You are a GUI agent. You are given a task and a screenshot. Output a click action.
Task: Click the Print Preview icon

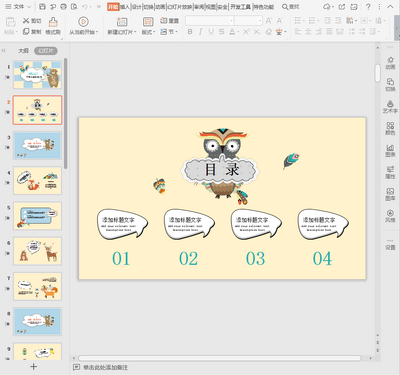74,7
